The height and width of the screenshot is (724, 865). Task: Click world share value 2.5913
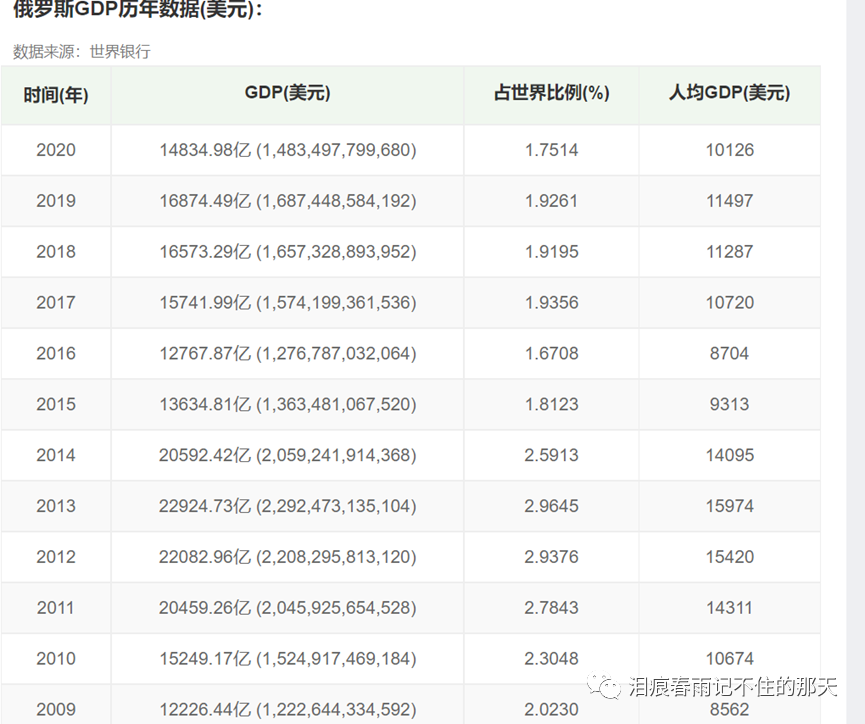552,455
